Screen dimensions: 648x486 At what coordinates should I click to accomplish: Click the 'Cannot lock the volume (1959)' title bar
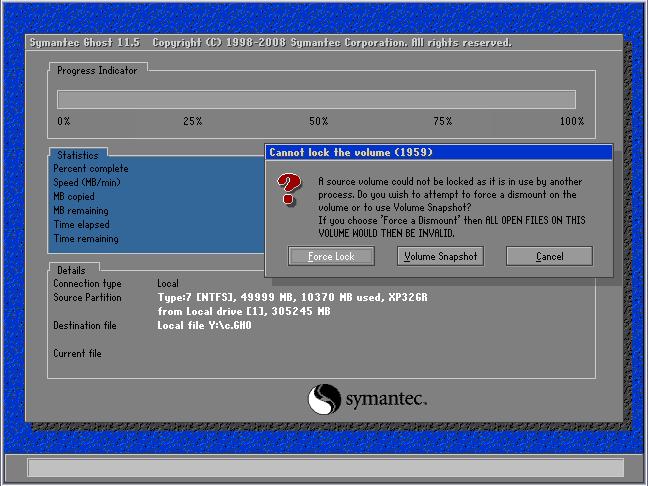[439, 152]
